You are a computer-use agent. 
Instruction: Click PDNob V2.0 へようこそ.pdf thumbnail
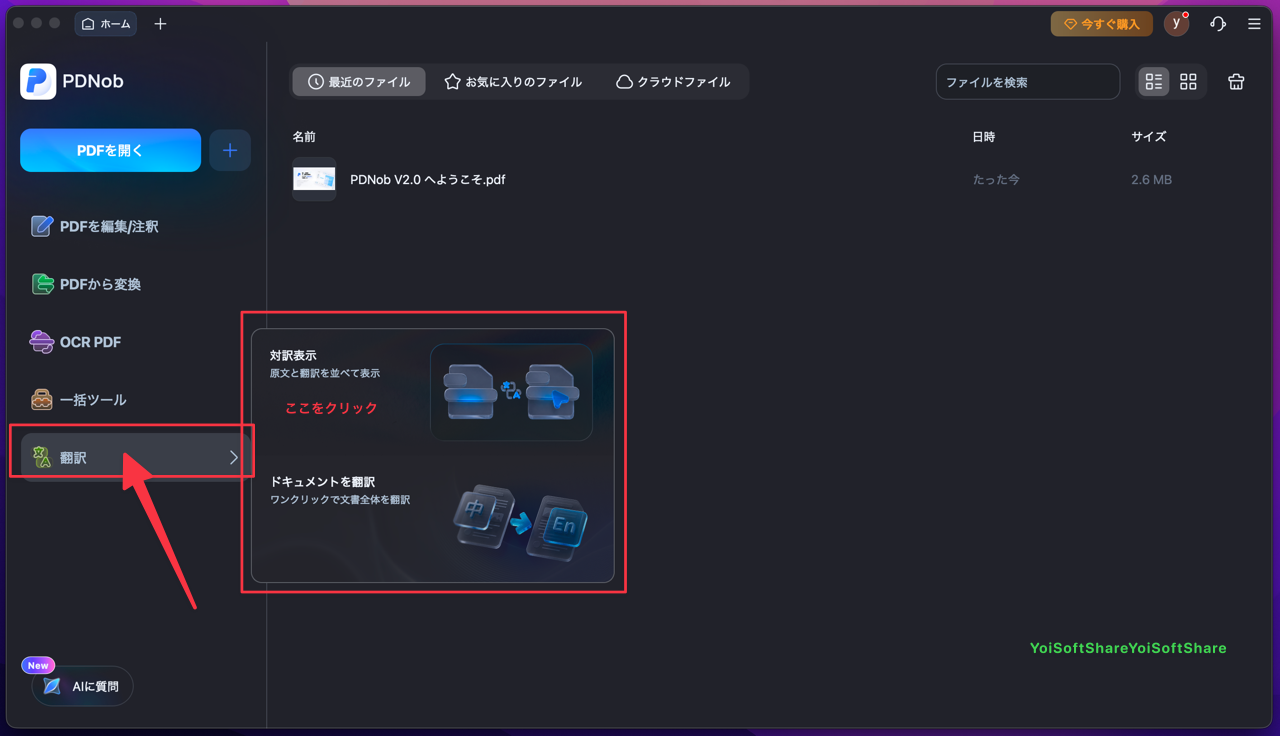314,180
